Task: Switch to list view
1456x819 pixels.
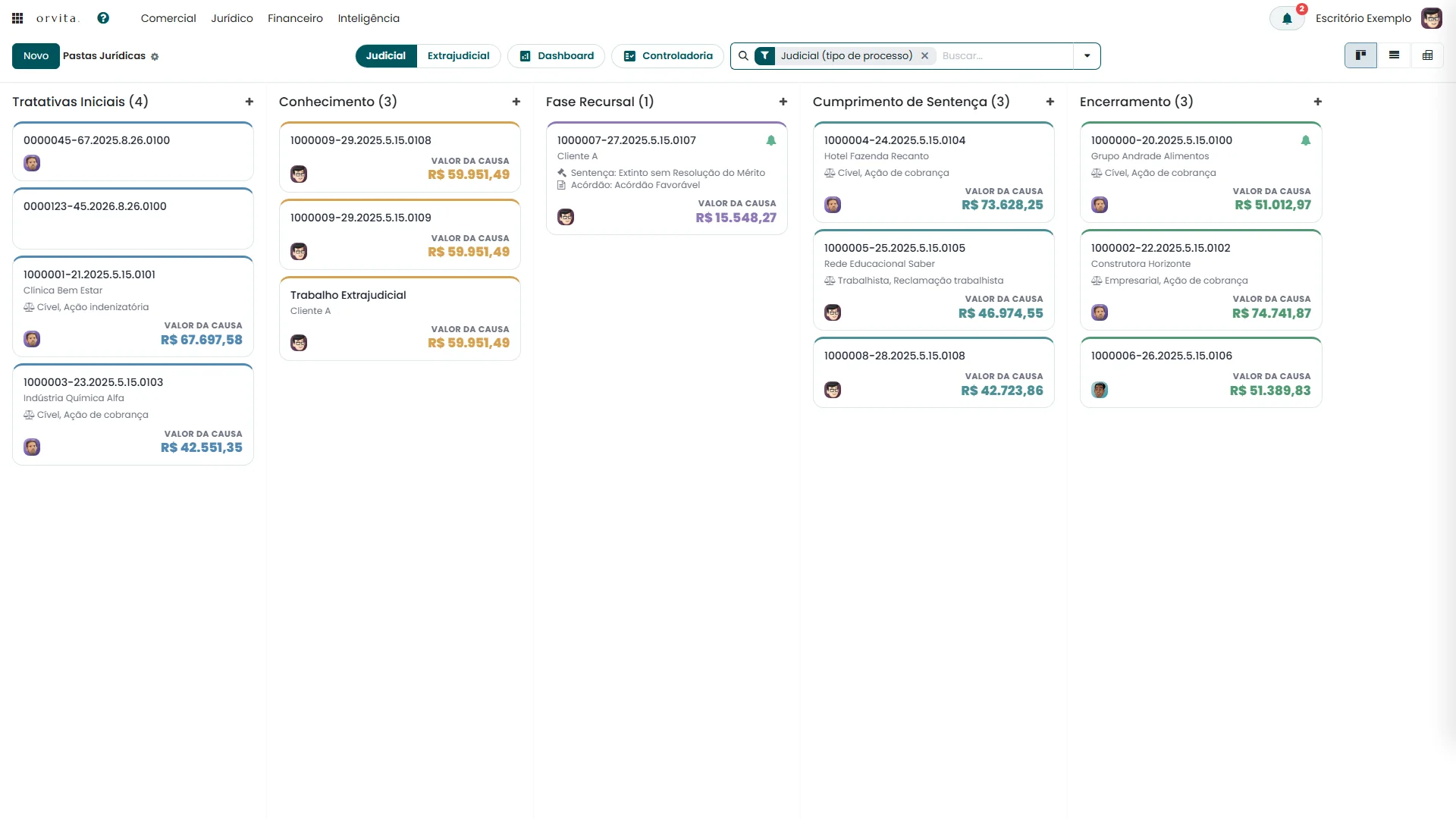Action: pos(1394,55)
